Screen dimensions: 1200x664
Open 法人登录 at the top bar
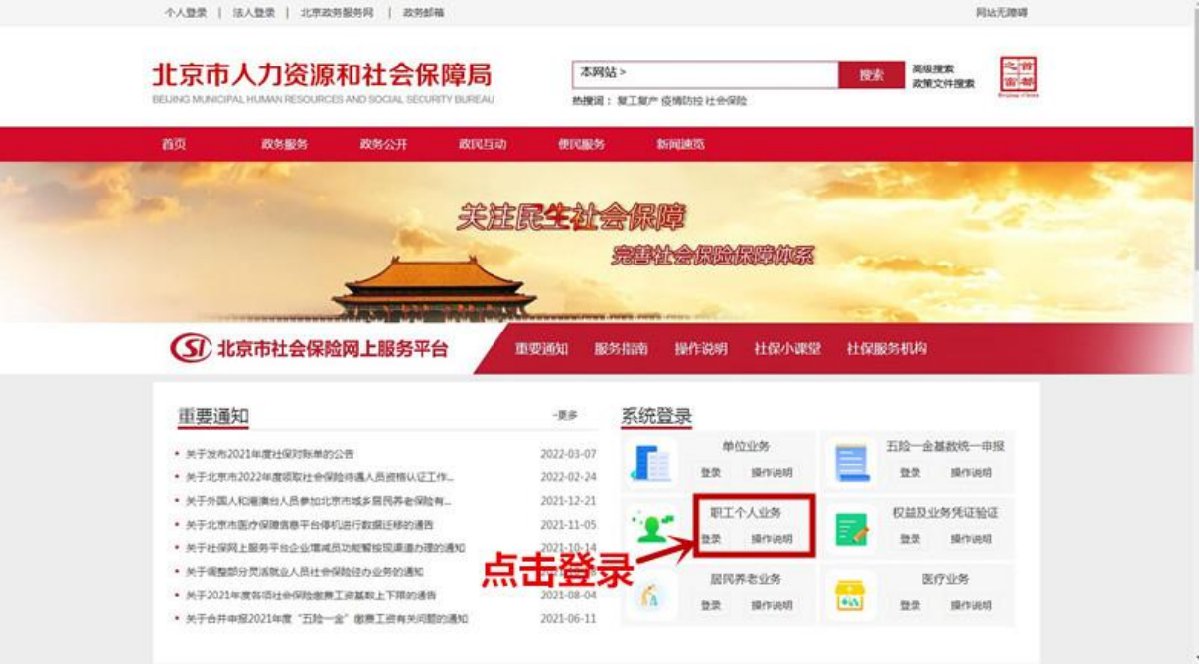pyautogui.click(x=253, y=13)
